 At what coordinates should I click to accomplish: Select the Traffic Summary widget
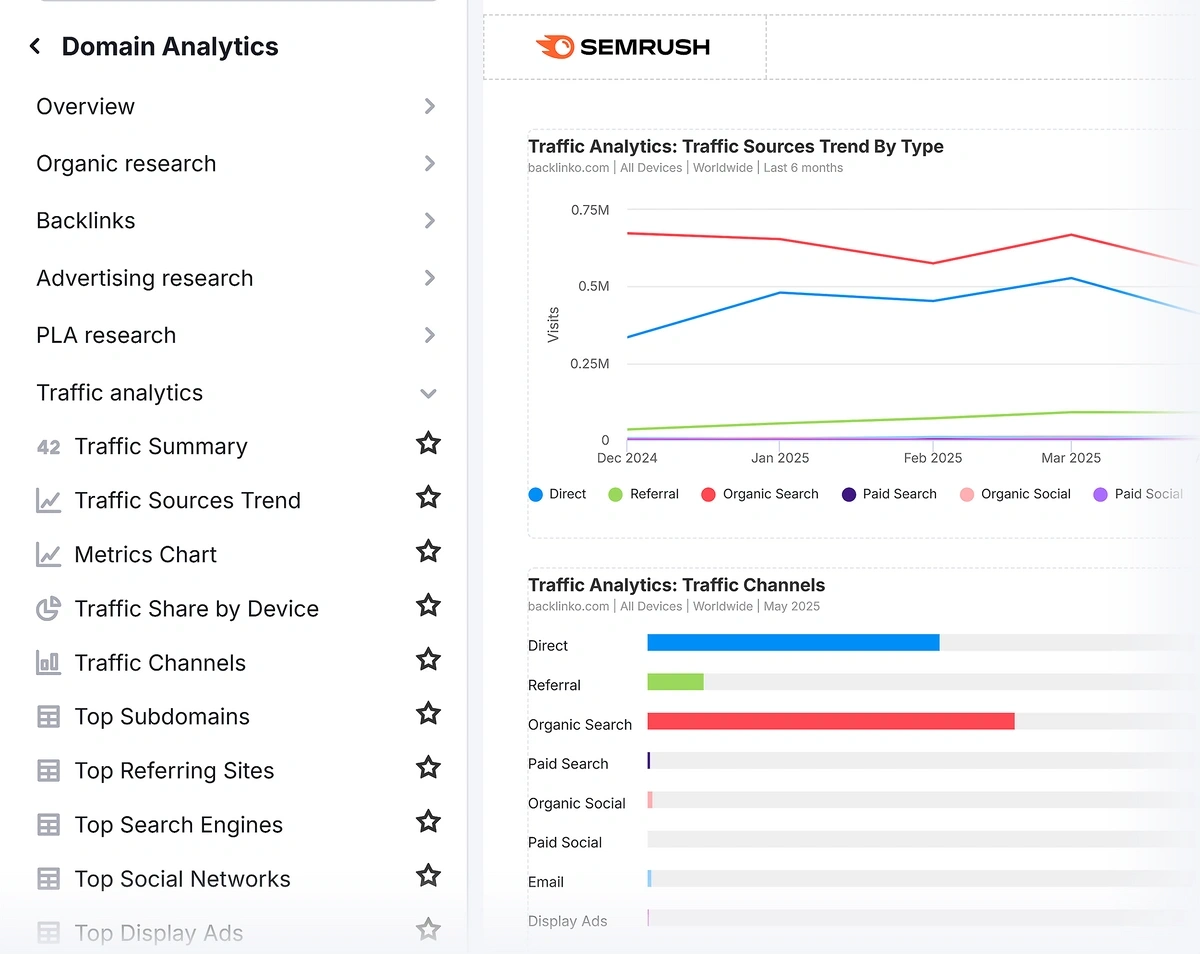[x=161, y=447]
